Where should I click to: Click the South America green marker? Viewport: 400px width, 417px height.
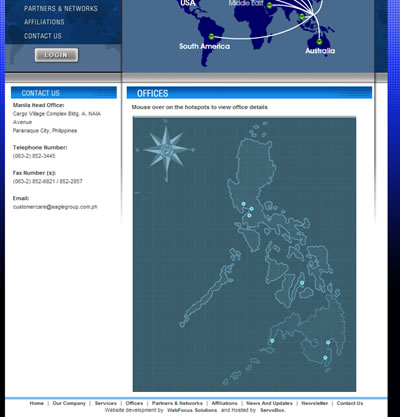[211, 36]
